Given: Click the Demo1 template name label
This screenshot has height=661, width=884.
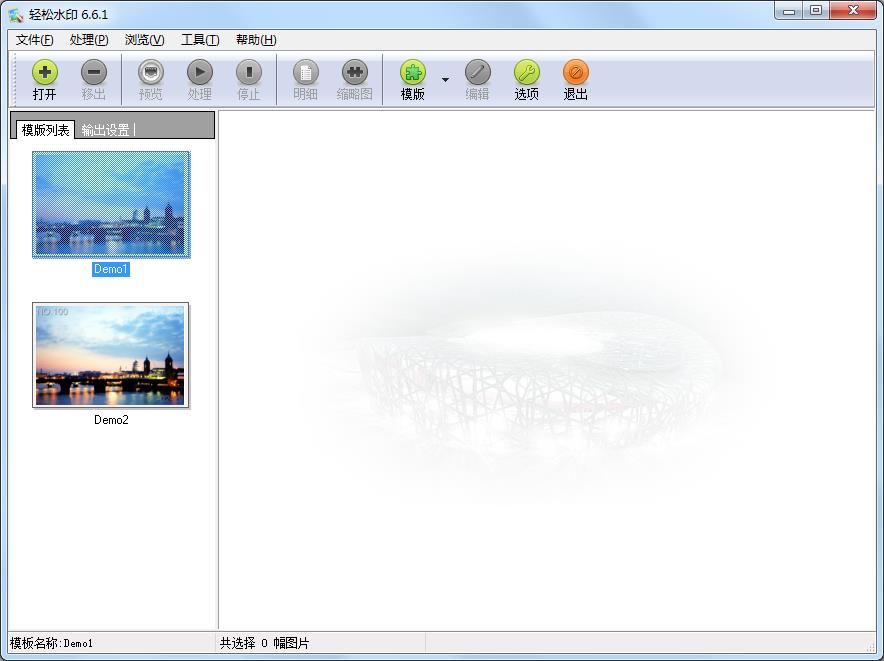Looking at the screenshot, I should 110,269.
